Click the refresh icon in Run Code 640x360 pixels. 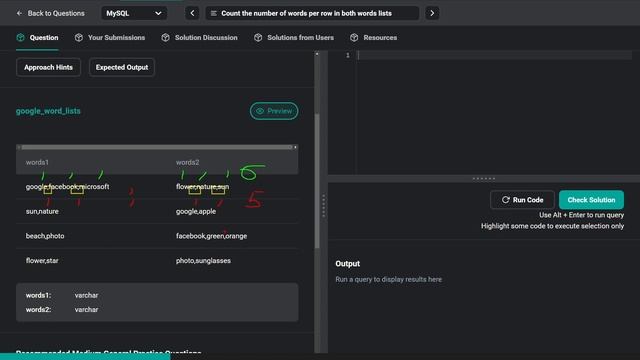[505, 200]
